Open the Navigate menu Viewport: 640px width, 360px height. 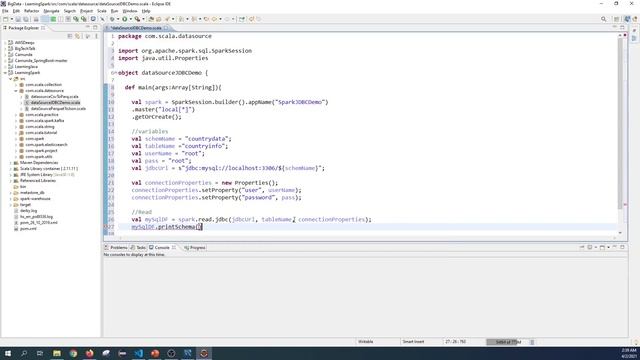pos(51,11)
